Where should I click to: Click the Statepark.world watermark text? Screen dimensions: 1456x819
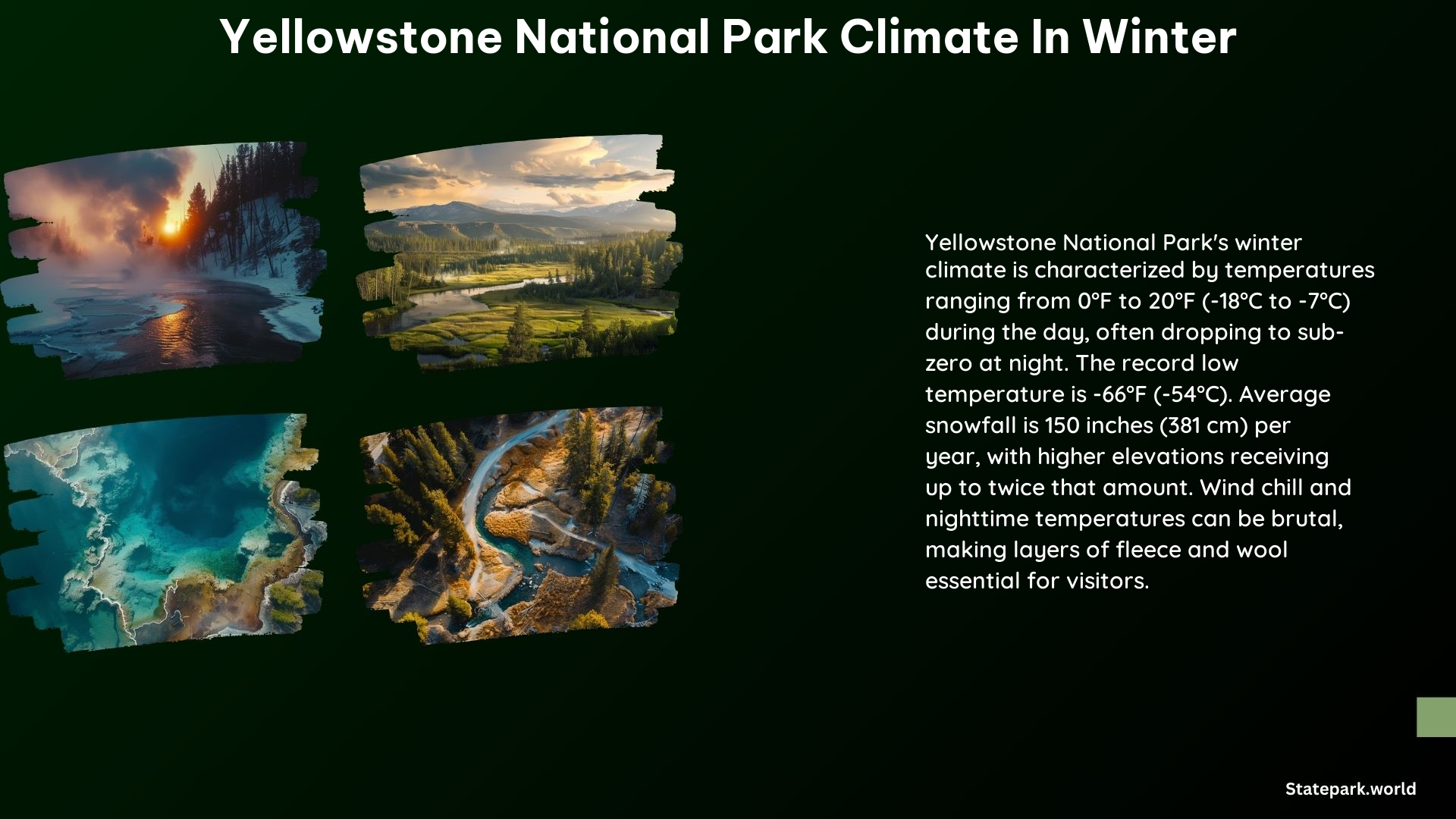[x=1351, y=789]
